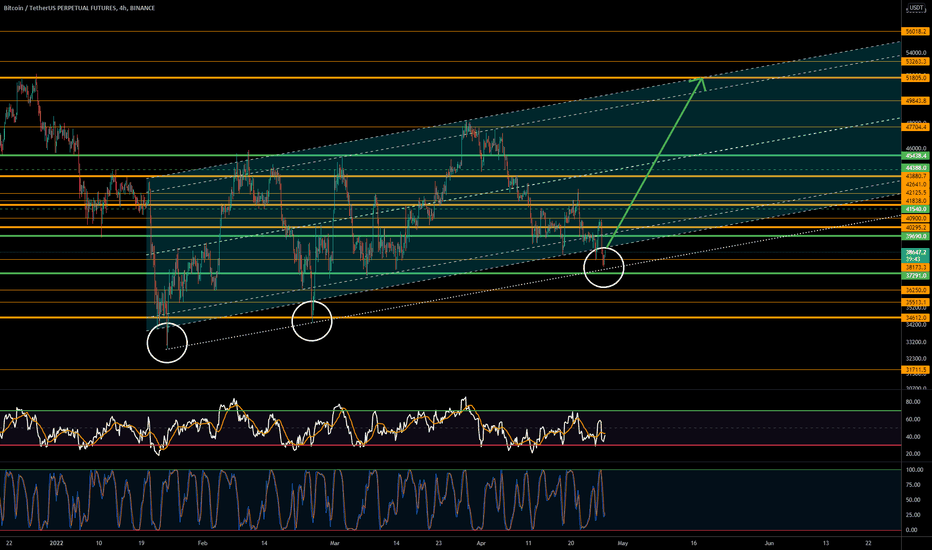
Task: Click the 2022 label on the time axis
Action: click(56, 543)
